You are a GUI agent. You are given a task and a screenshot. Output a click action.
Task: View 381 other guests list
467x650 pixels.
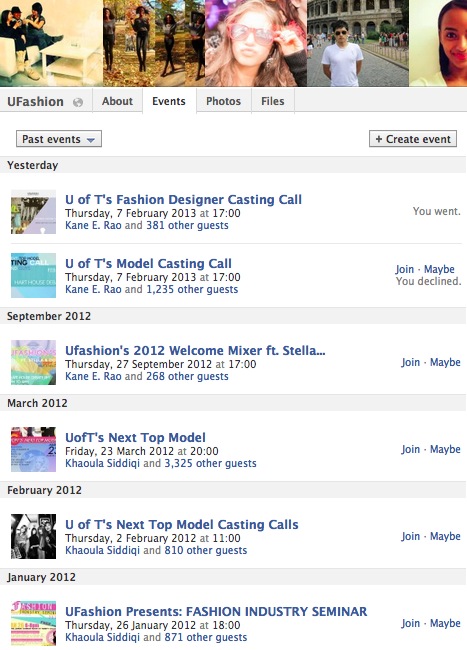(187, 226)
